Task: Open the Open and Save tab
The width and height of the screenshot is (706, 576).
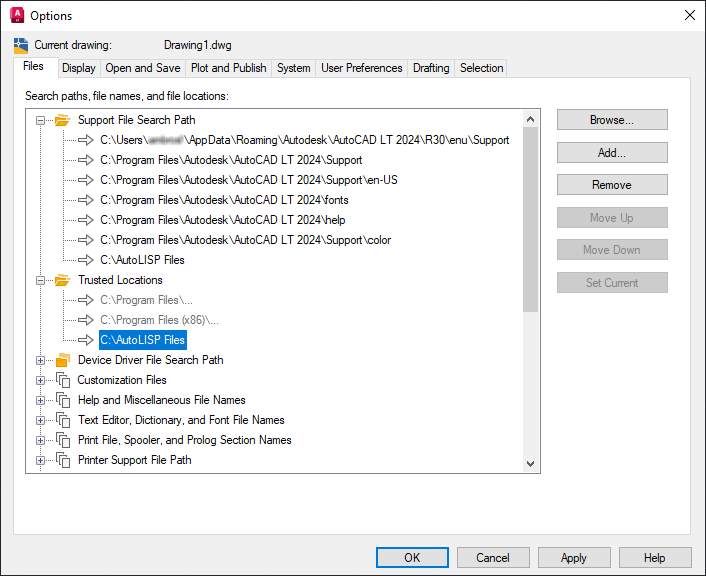Action: [x=143, y=68]
